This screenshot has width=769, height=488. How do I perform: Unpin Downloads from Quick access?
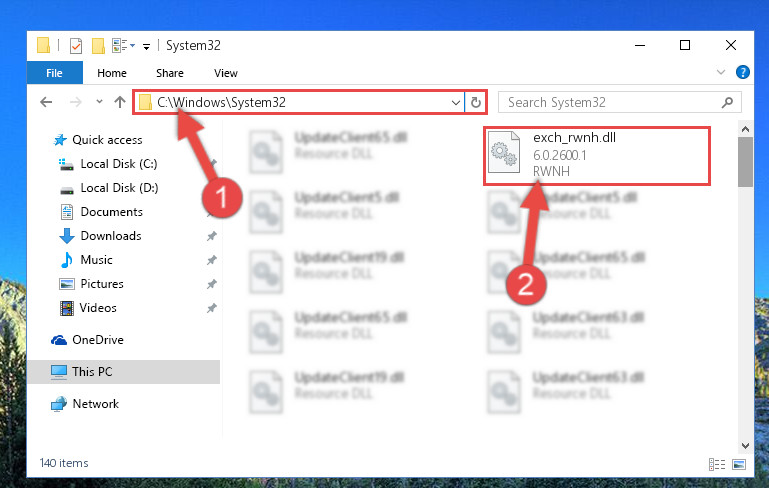211,236
